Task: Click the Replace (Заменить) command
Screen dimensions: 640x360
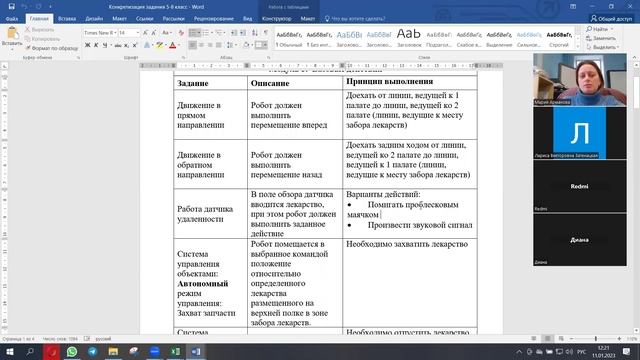Action: [x=601, y=38]
